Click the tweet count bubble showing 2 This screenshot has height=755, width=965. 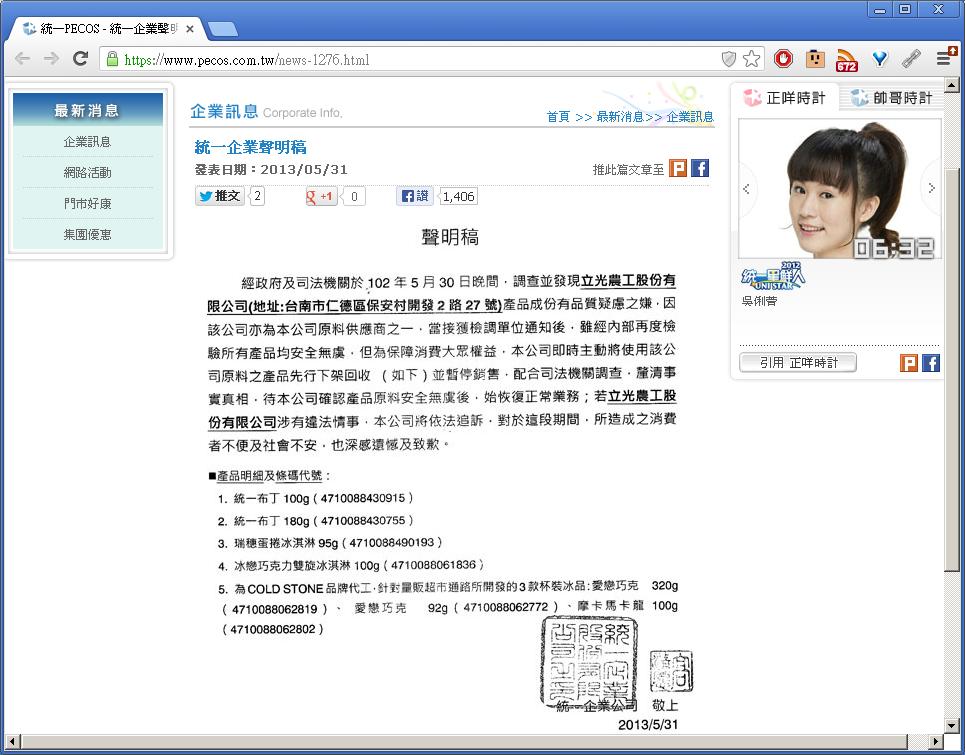click(257, 196)
